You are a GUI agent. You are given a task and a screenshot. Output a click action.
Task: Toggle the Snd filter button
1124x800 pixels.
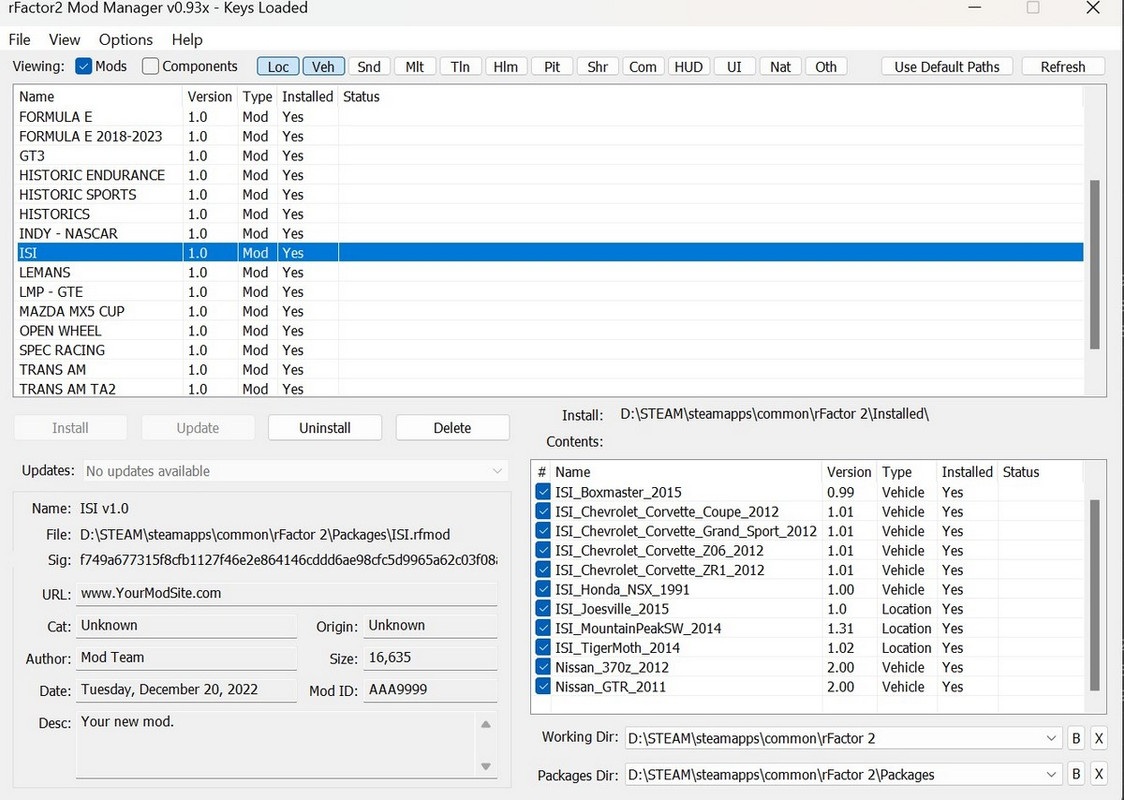[369, 67]
